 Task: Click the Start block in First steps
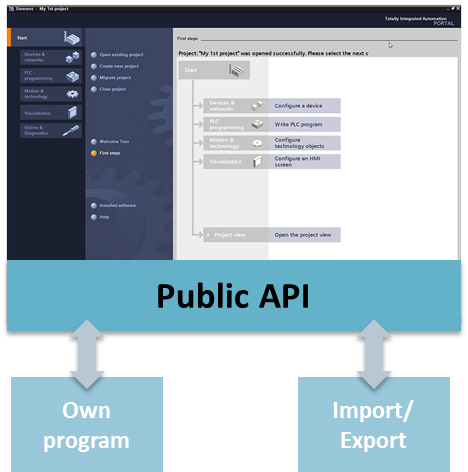click(214, 70)
